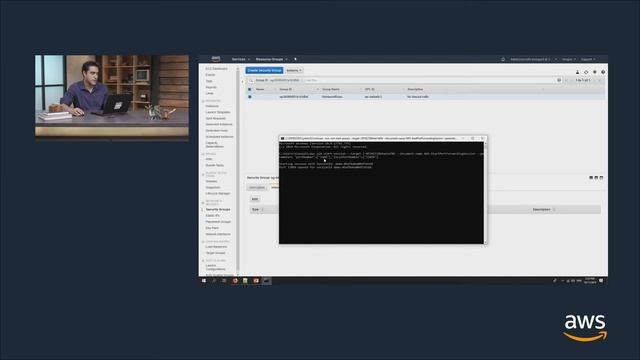Open Events in the sidebar

coord(210,75)
